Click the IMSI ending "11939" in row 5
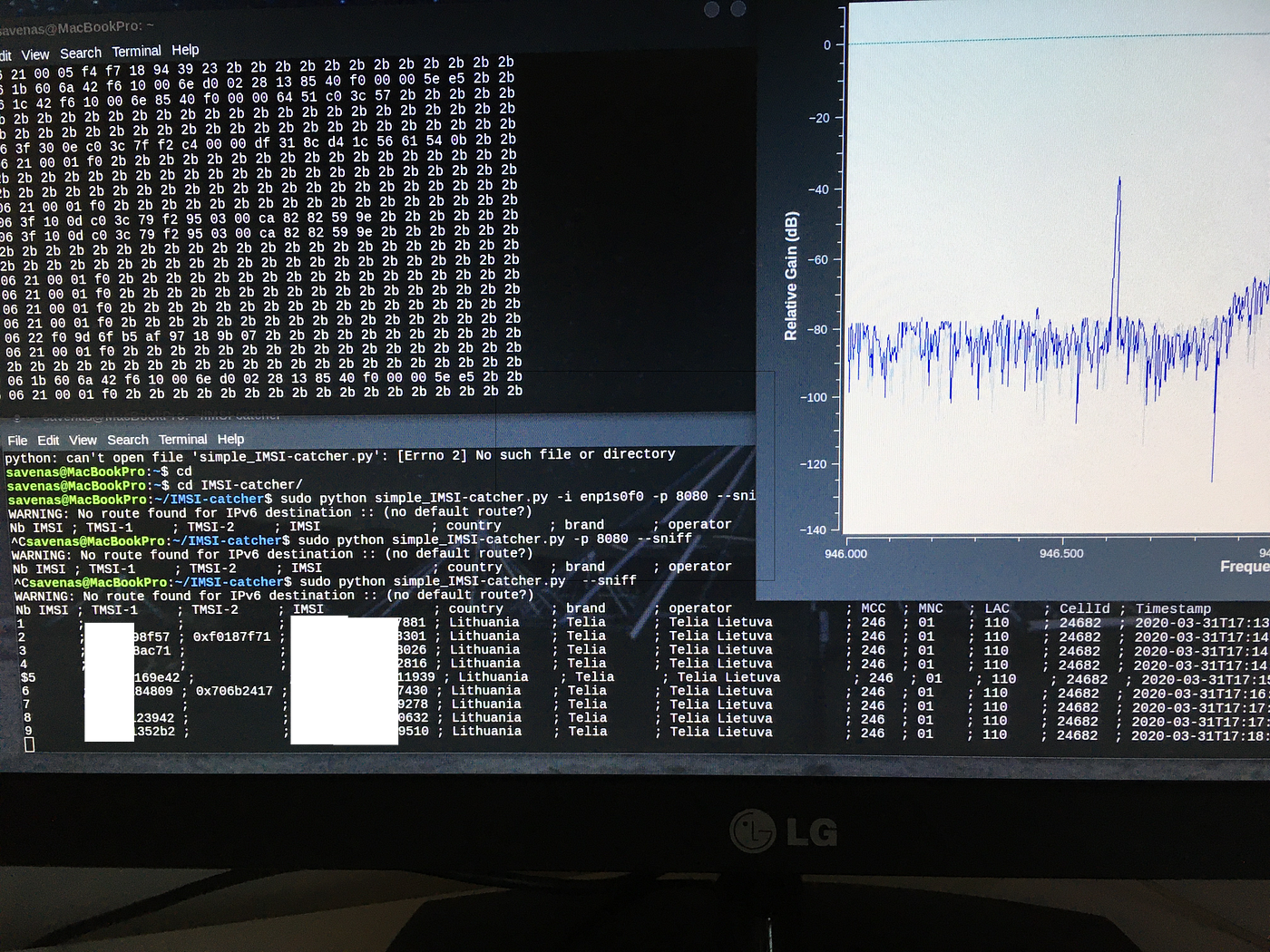The width and height of the screenshot is (1270, 952). tap(416, 677)
